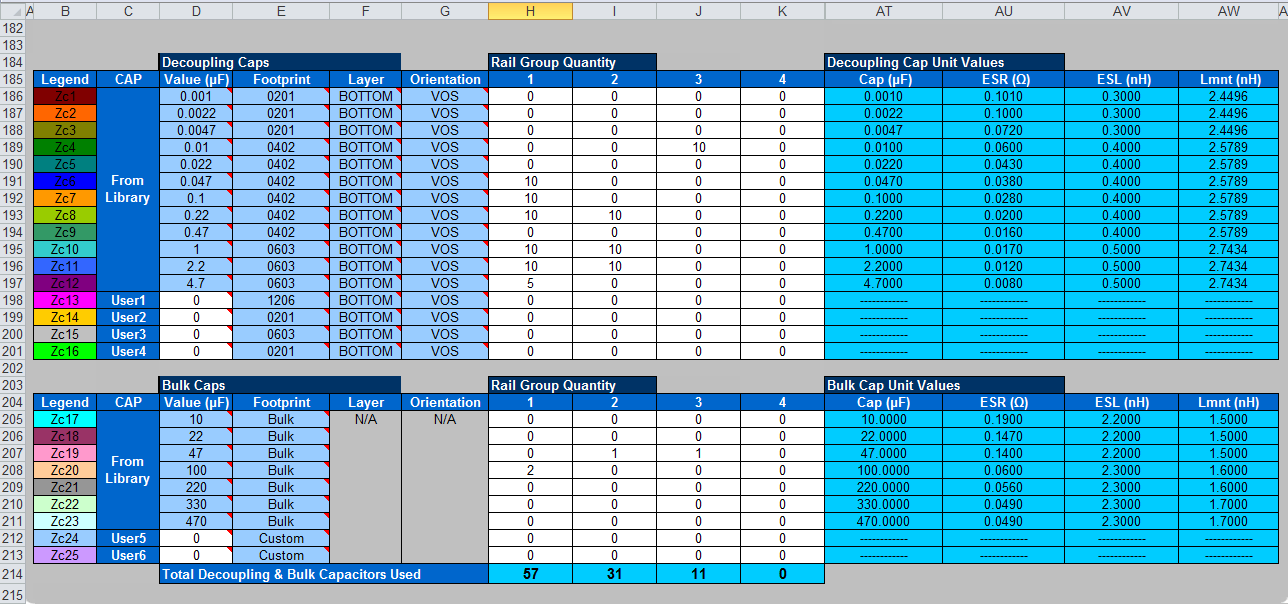Select the Custom footprint cell for User6

281,555
